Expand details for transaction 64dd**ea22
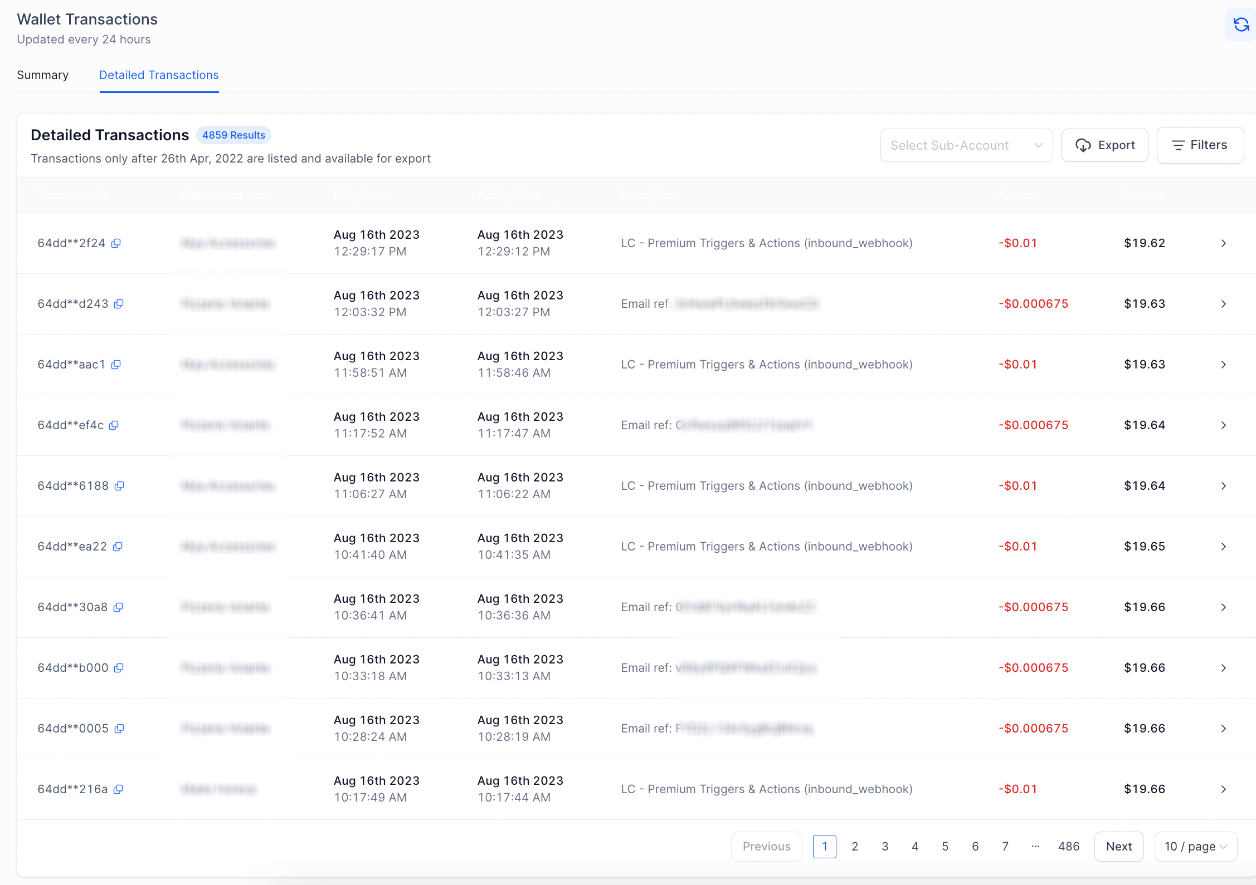Viewport: 1256px width, 885px height. click(x=1223, y=547)
